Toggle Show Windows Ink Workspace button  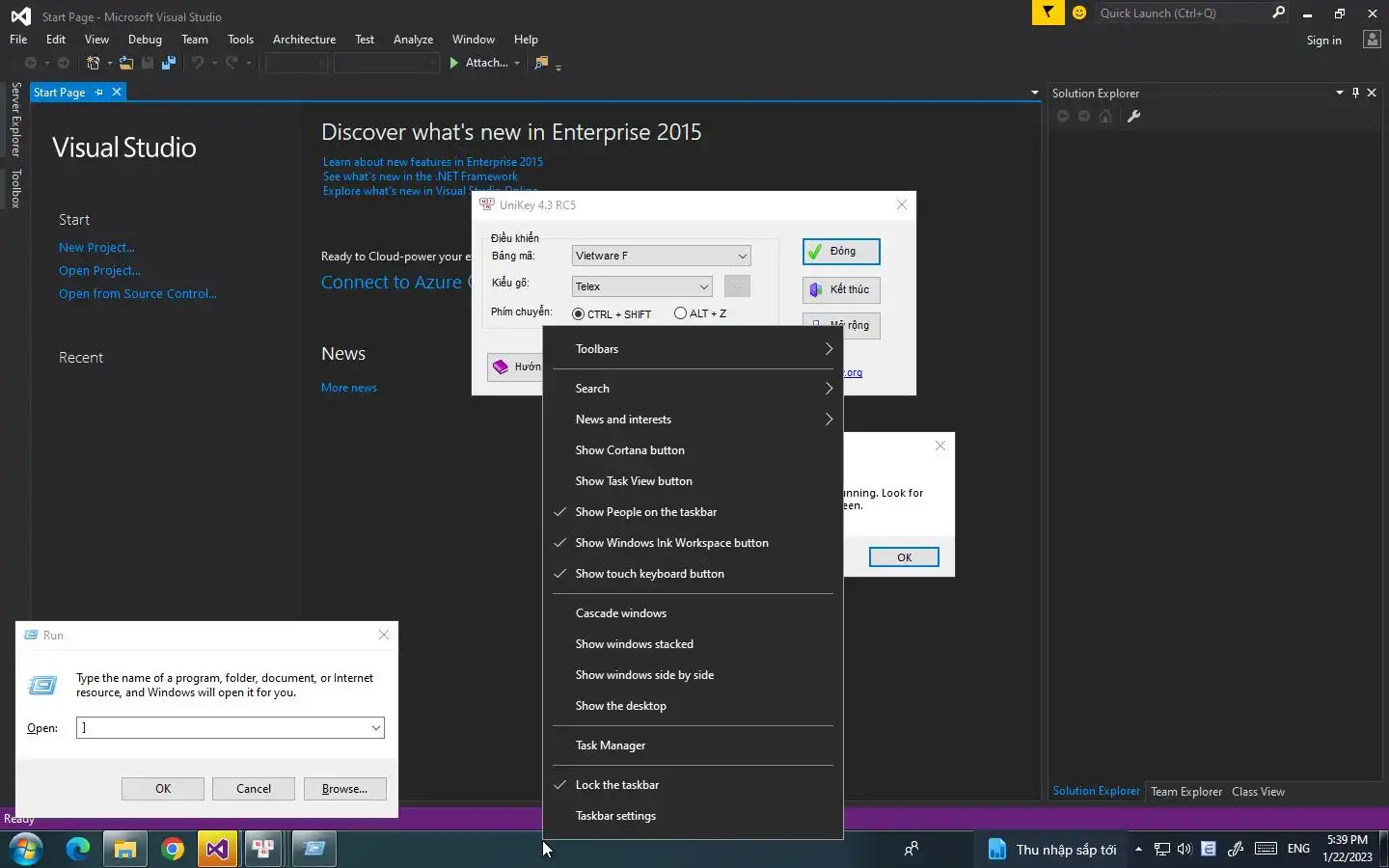[693, 543]
